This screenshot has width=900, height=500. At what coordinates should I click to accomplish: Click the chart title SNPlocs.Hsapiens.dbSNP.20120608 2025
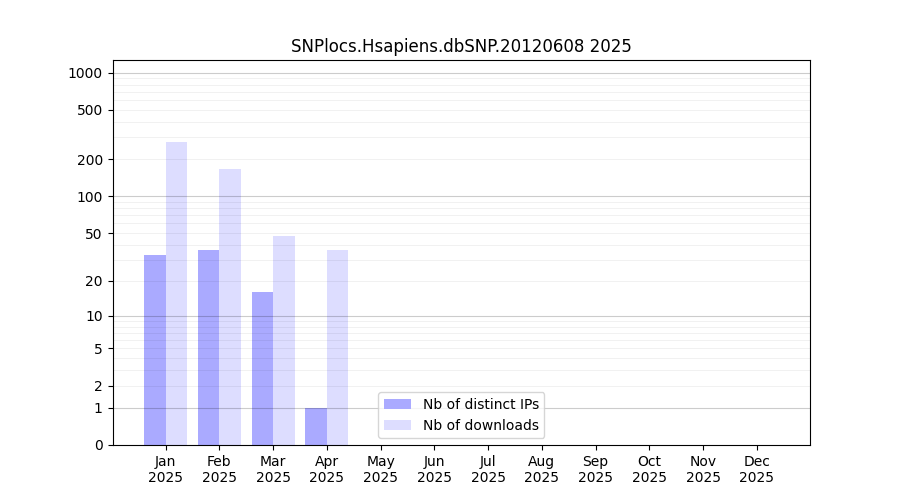pos(461,46)
